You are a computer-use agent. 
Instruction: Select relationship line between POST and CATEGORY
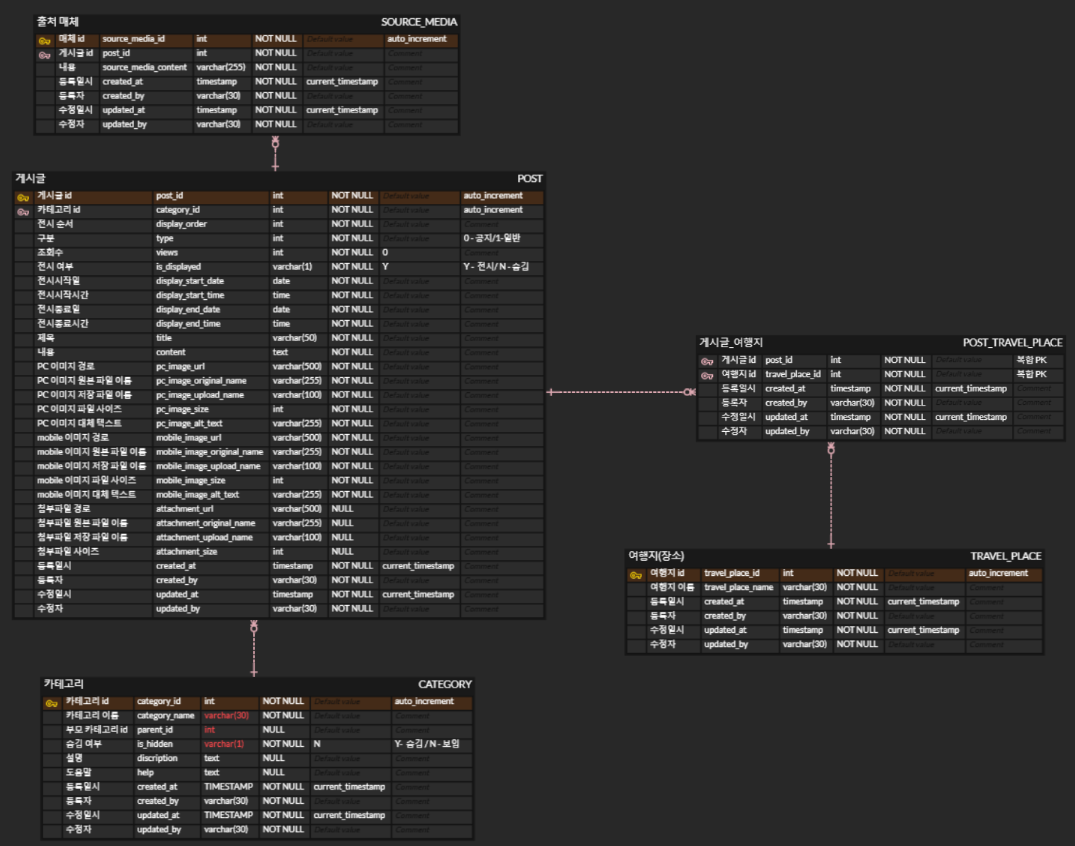click(x=254, y=649)
